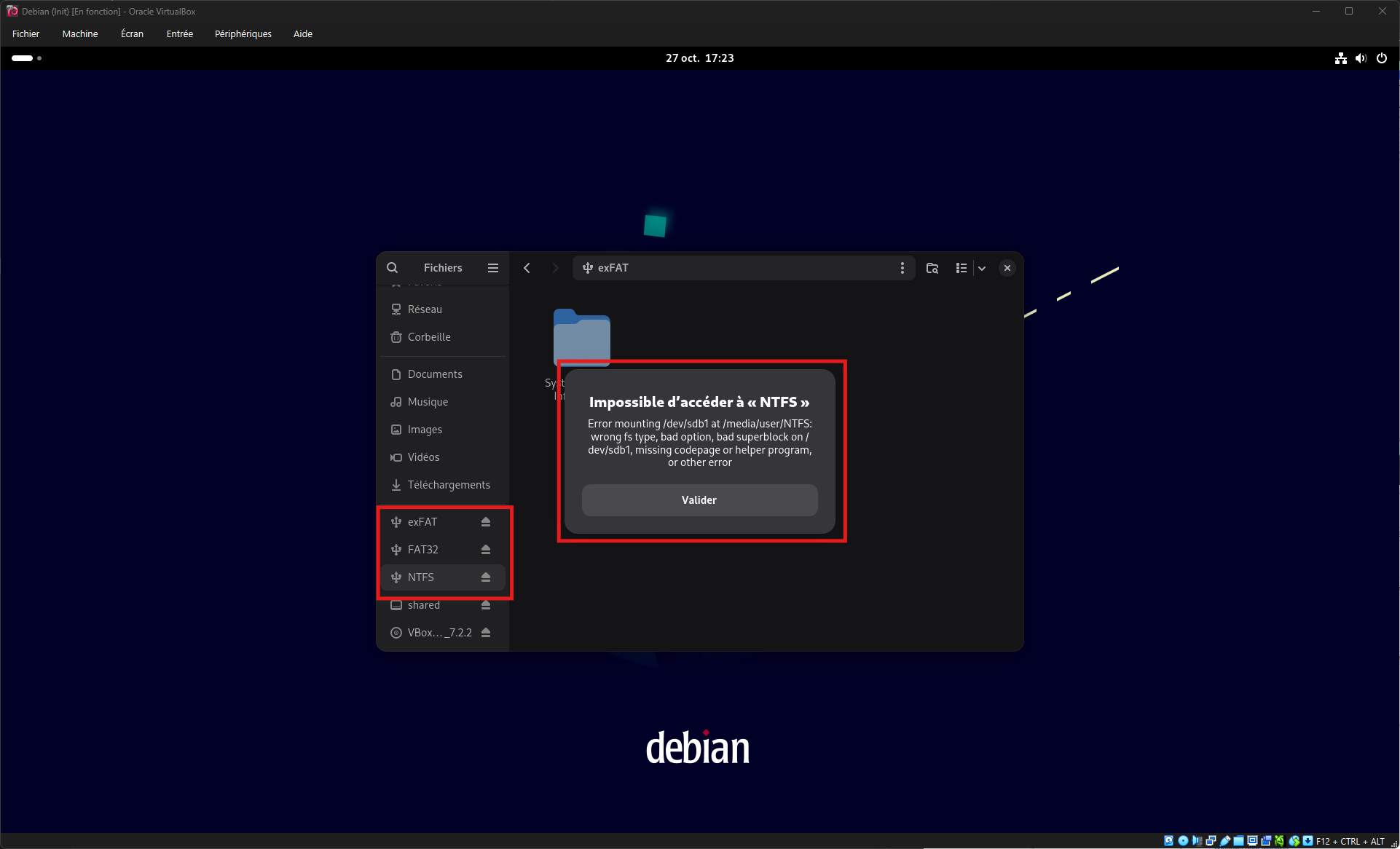
Task: Eject the NTFS drive
Action: pyautogui.click(x=486, y=577)
